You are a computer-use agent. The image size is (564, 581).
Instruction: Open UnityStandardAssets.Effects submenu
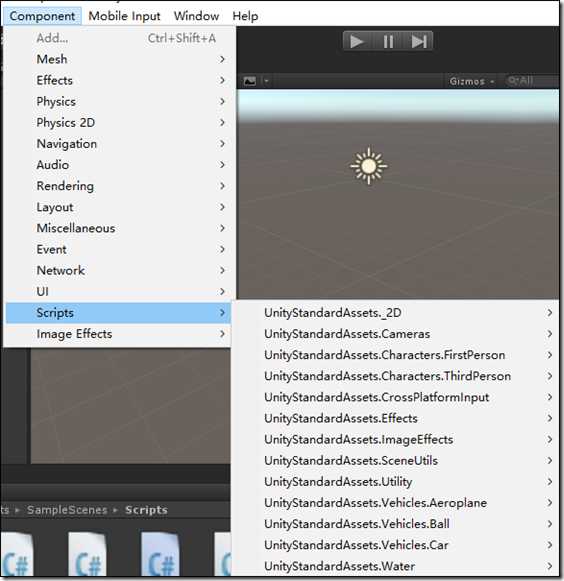(397, 418)
